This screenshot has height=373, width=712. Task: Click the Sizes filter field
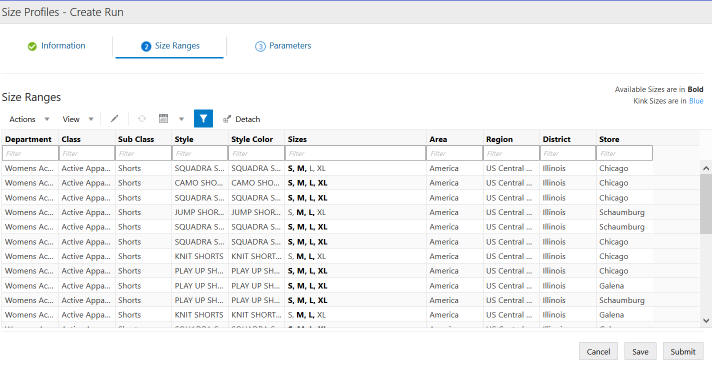[x=356, y=154]
